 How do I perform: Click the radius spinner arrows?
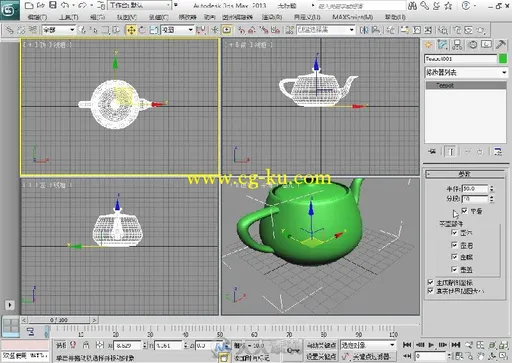click(x=492, y=189)
